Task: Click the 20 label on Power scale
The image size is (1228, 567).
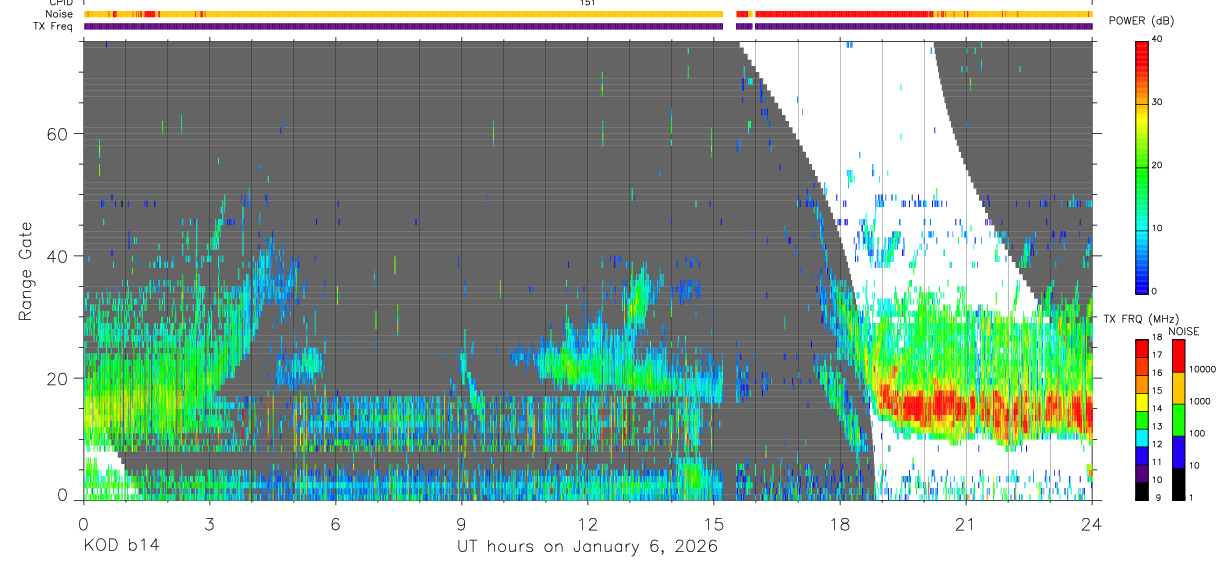Action: point(1158,166)
